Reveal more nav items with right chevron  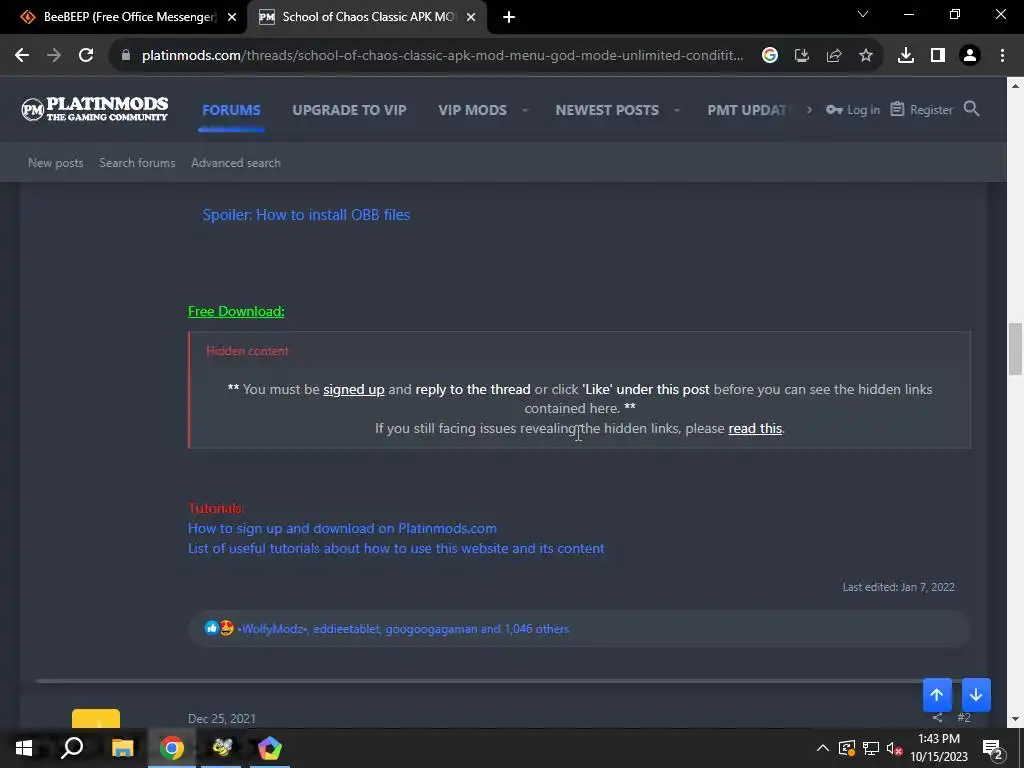pyautogui.click(x=809, y=110)
